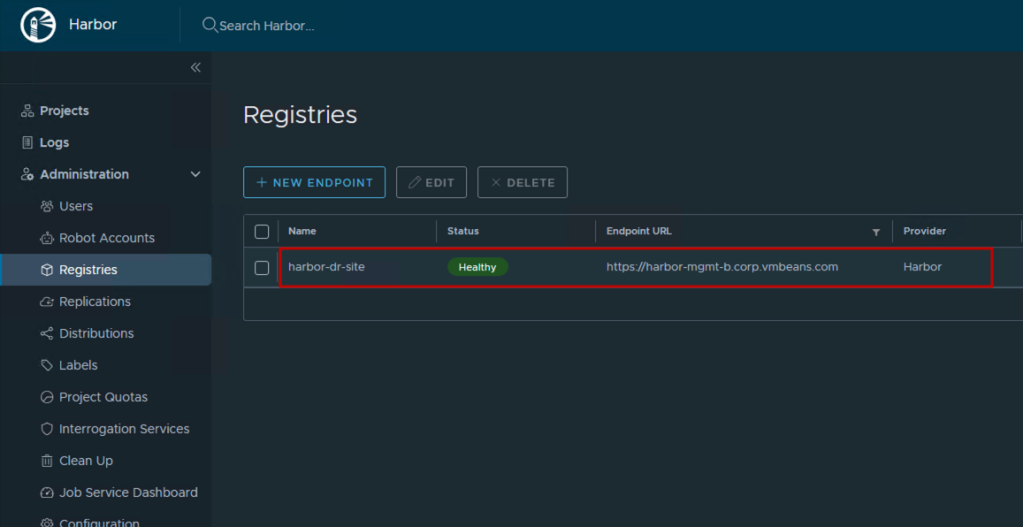Click the Harbor title in header
The image size is (1023, 527).
93,25
